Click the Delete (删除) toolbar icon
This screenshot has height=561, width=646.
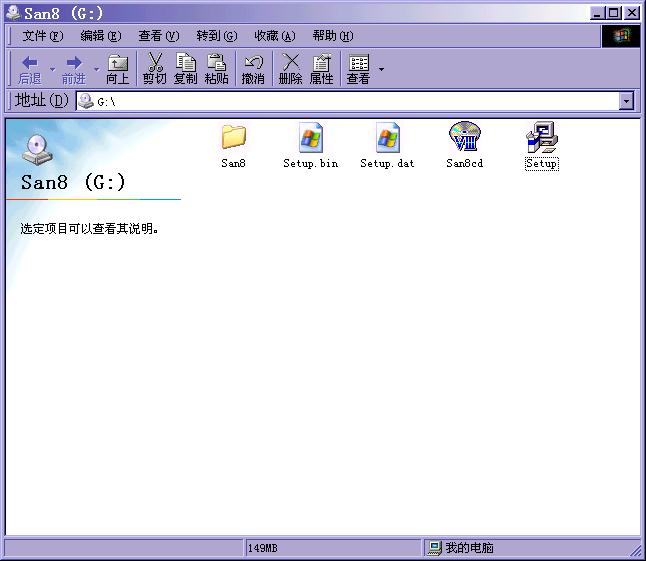(291, 69)
